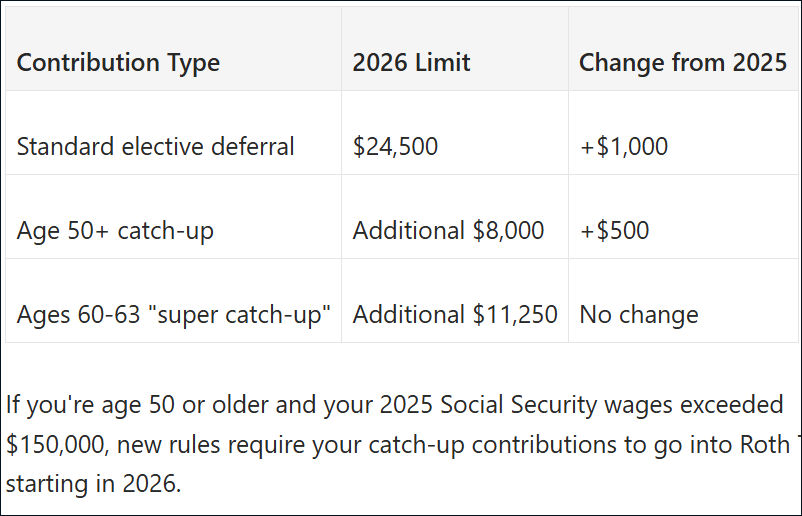Screen dimensions: 802x516
Task: Click the $24,500 limit cell
Action: (x=395, y=147)
